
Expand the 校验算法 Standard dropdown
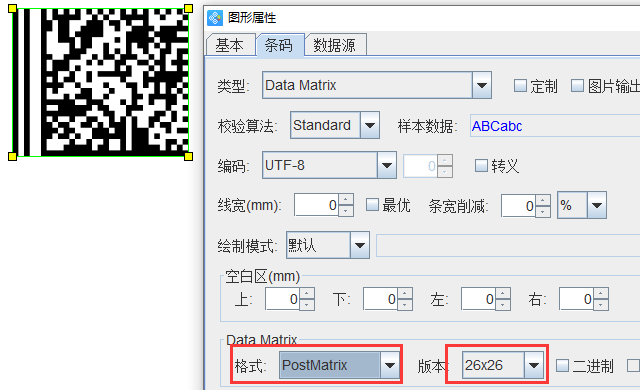point(370,125)
